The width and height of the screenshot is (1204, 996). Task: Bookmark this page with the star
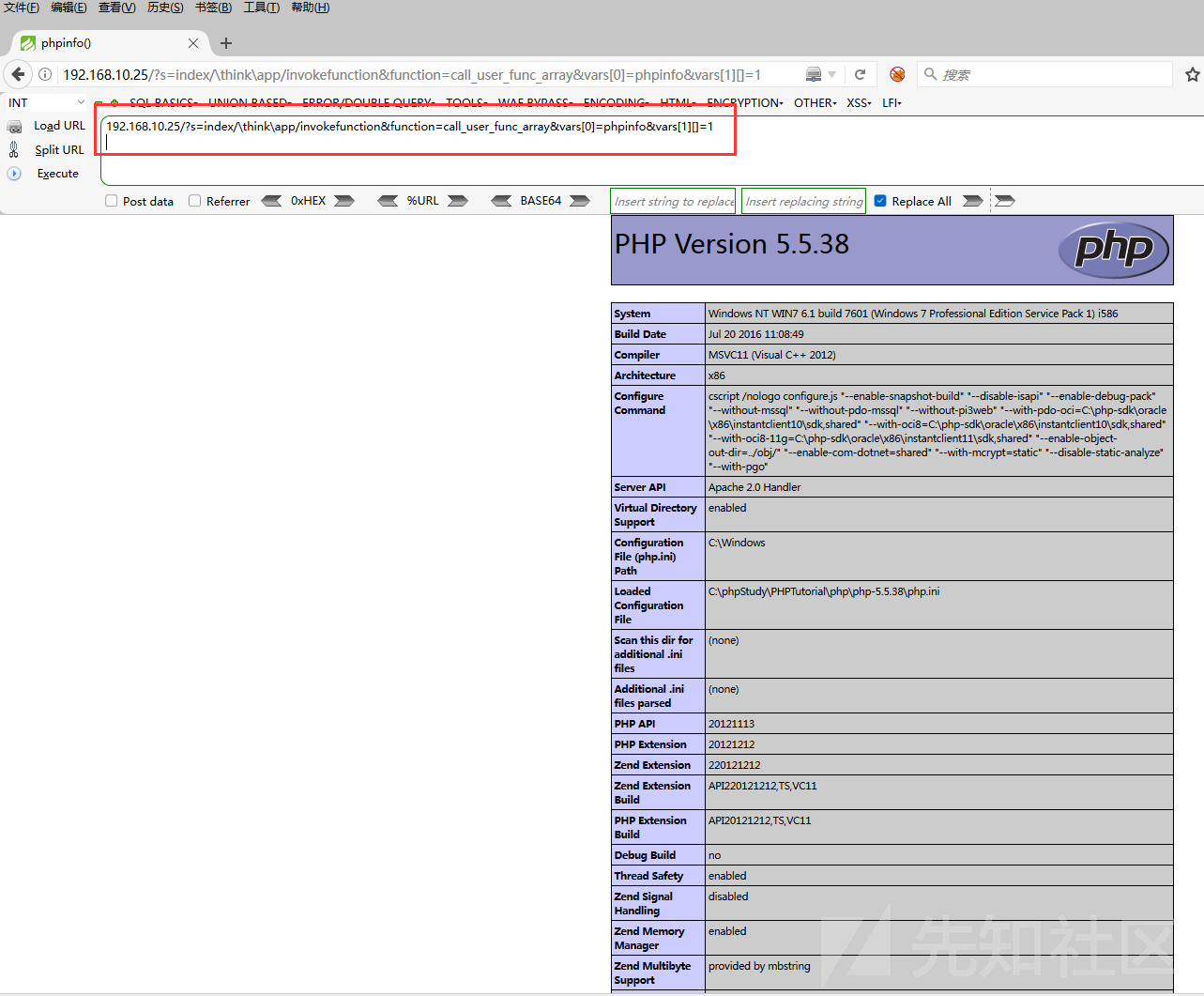pos(1193,74)
